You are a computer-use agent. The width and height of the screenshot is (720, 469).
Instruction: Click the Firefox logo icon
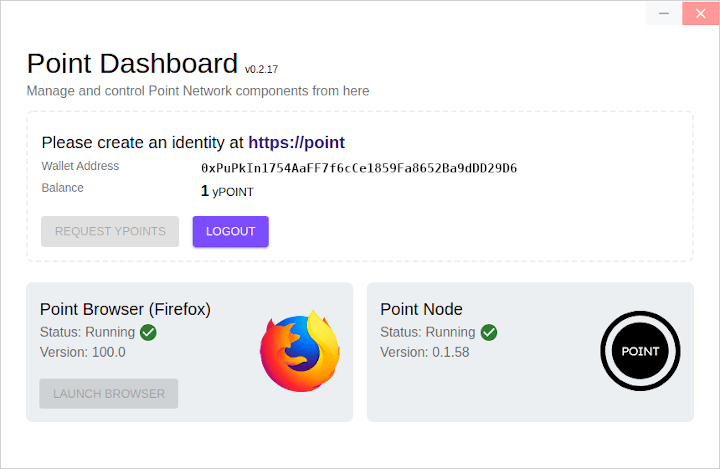click(x=300, y=351)
